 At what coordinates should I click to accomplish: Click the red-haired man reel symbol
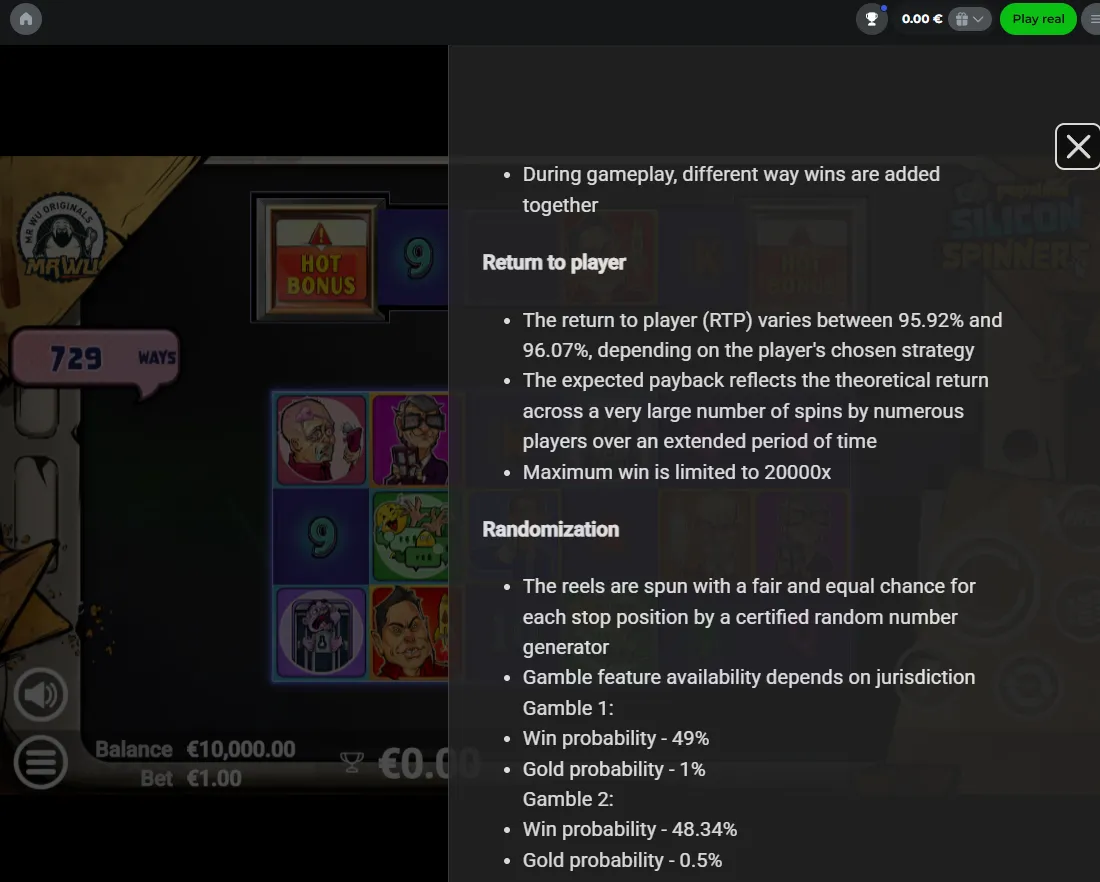(410, 634)
